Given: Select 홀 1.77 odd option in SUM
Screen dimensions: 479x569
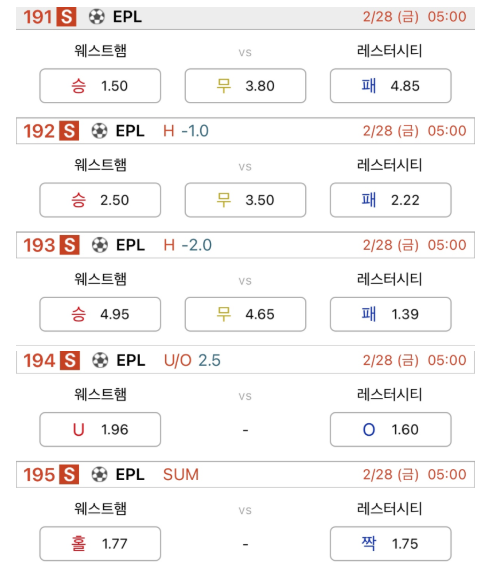Looking at the screenshot, I should click(x=100, y=544).
